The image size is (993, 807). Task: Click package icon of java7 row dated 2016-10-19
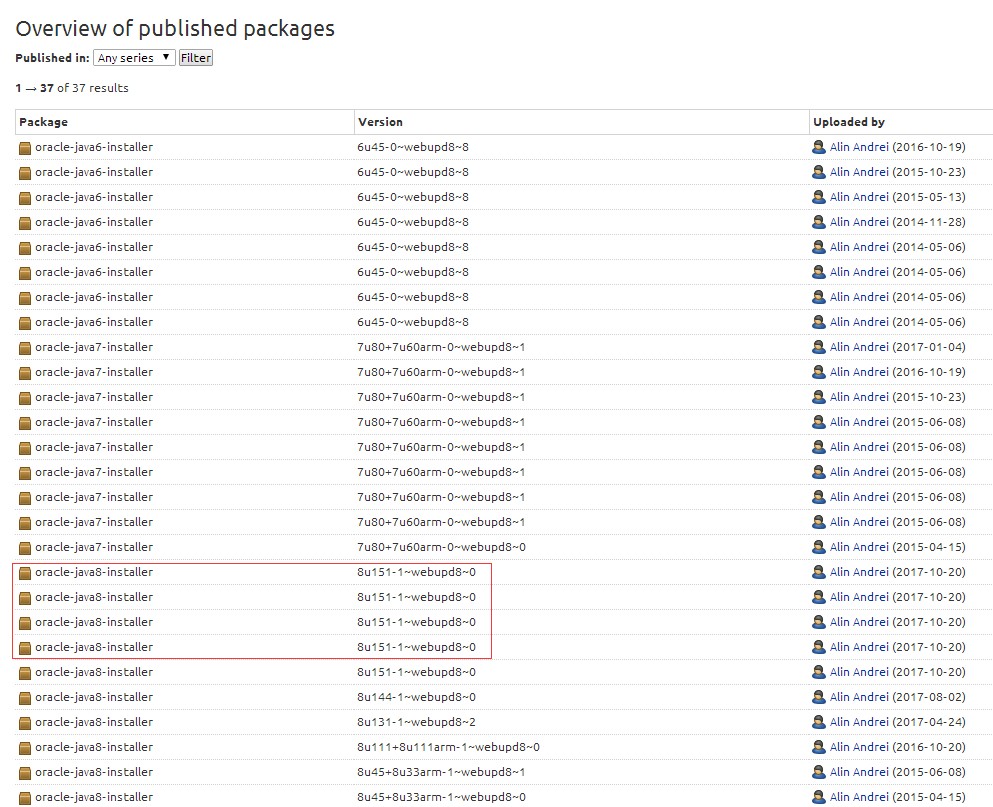[25, 373]
